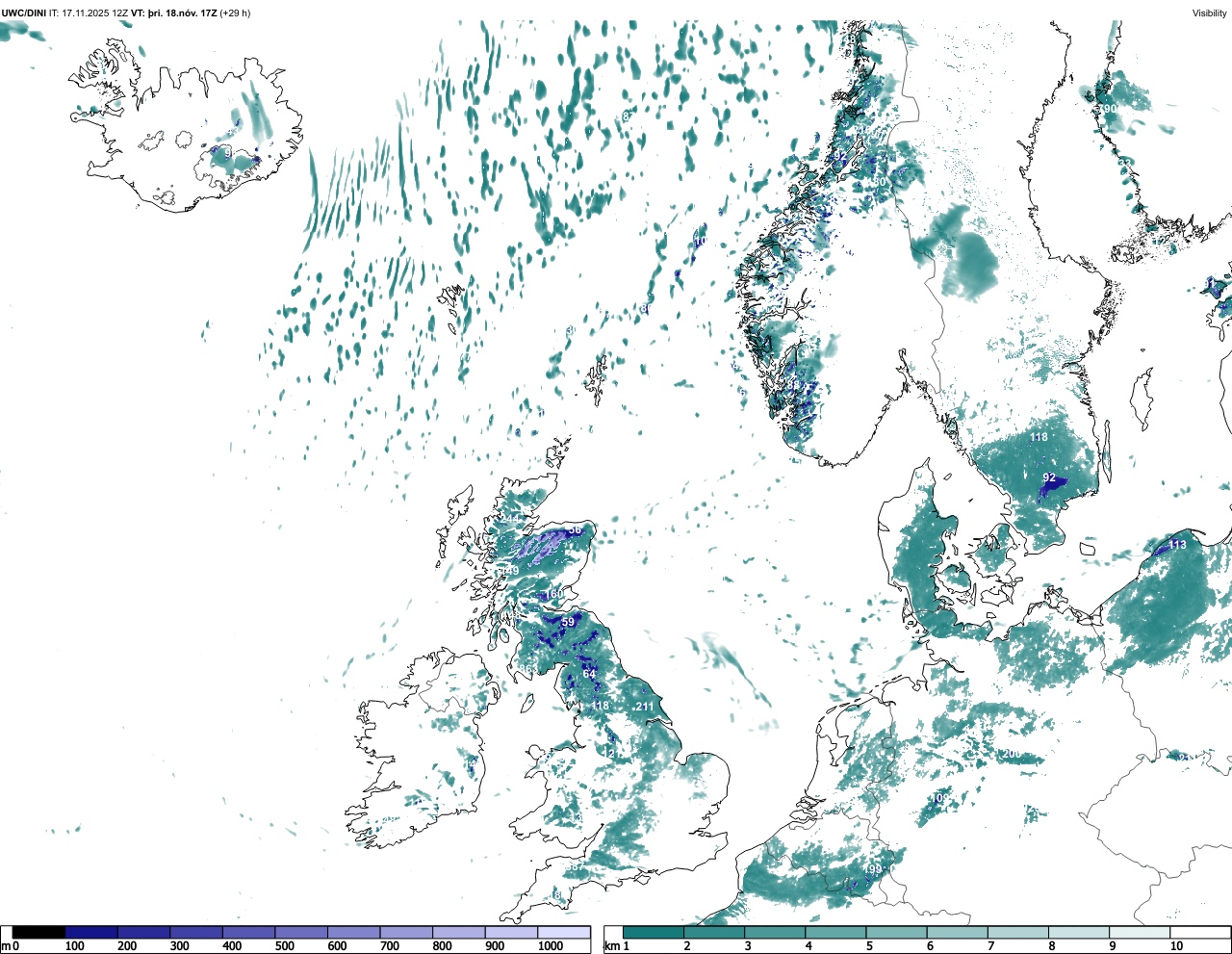Click the dark teal 1–2 km swatch
This screenshot has height=954, width=1232.
(653, 933)
